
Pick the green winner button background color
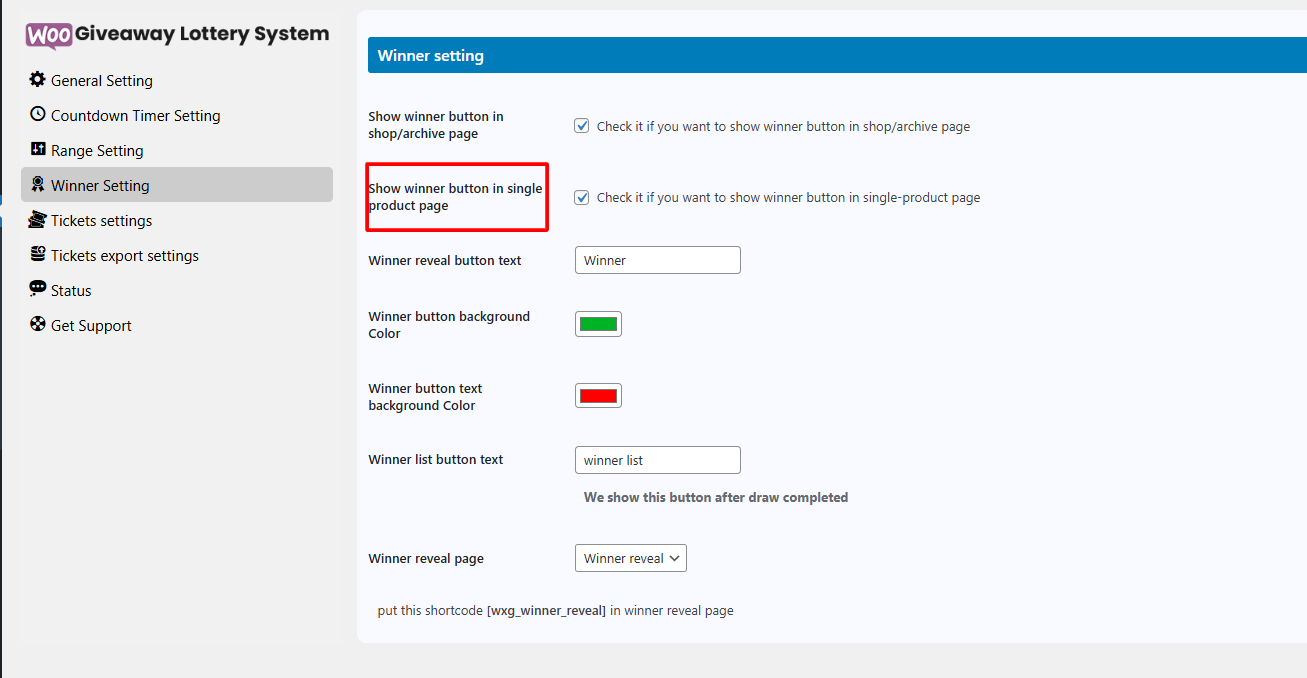click(x=598, y=324)
